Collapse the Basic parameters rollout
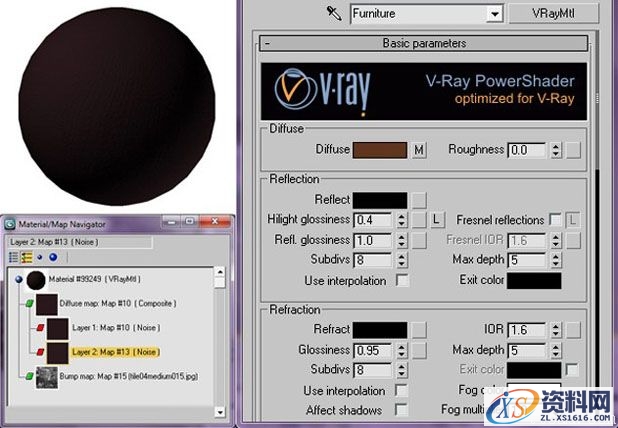This screenshot has height=428, width=618. tap(267, 44)
